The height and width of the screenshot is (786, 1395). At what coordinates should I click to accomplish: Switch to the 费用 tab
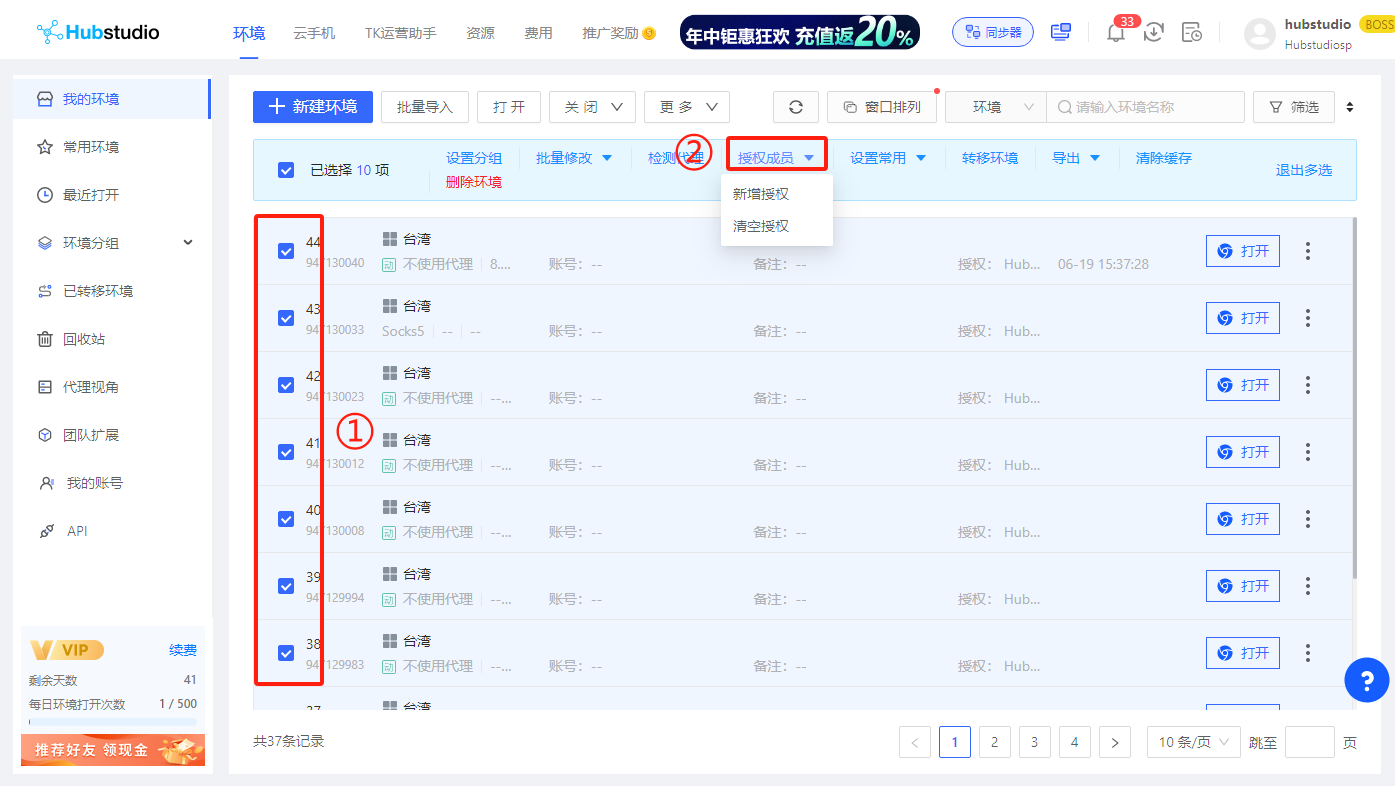click(x=538, y=33)
